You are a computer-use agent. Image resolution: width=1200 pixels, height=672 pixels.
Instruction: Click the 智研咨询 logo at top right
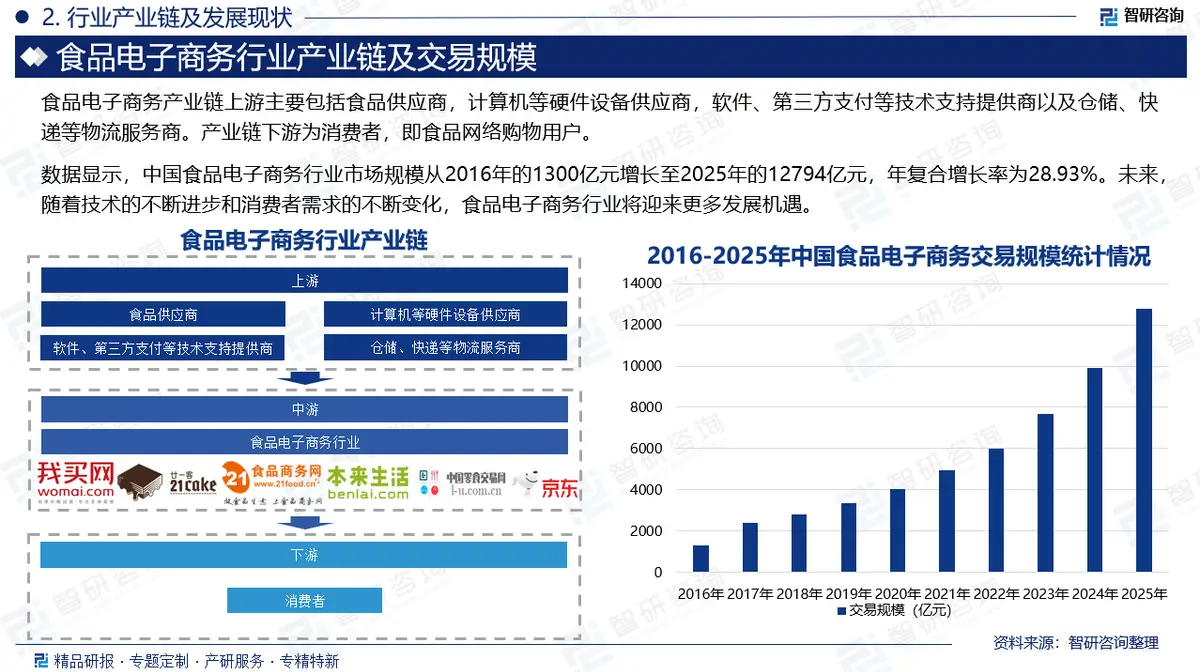(x=1141, y=16)
